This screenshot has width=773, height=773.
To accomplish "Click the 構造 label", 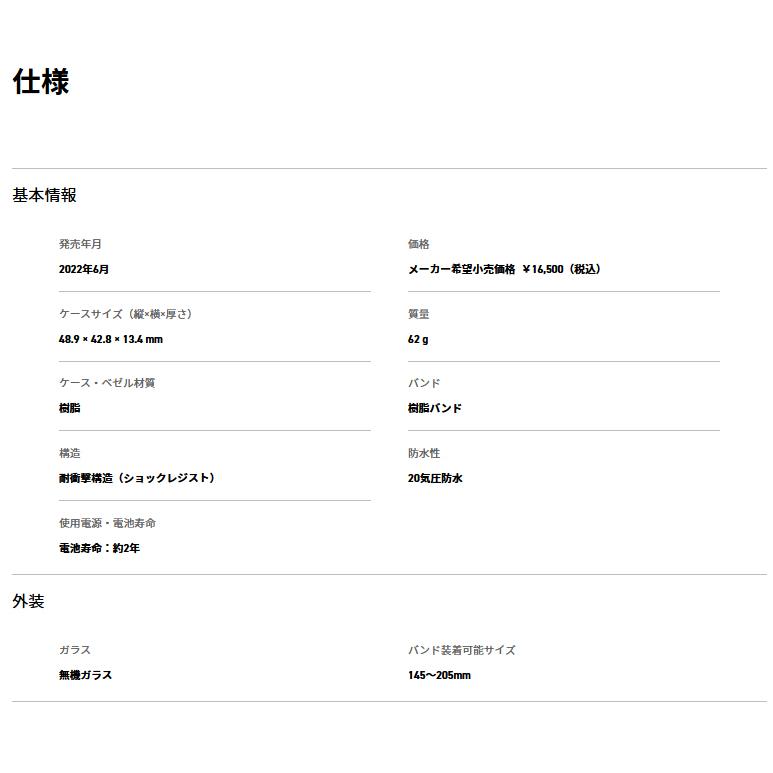I will coord(69,453).
